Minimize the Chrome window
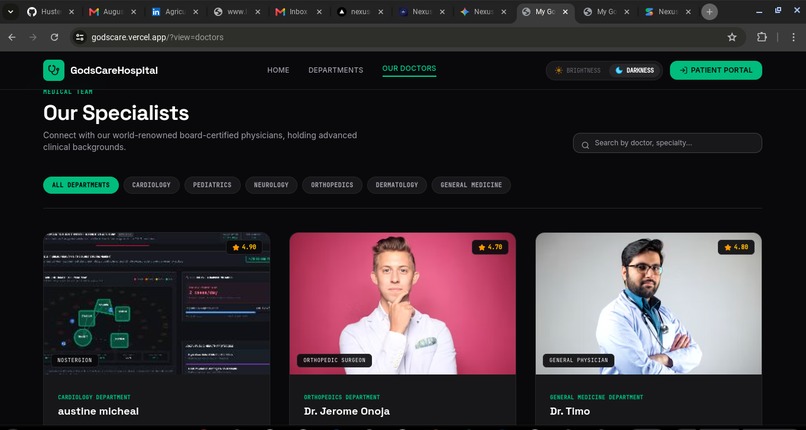This screenshot has width=806, height=430. coord(759,12)
